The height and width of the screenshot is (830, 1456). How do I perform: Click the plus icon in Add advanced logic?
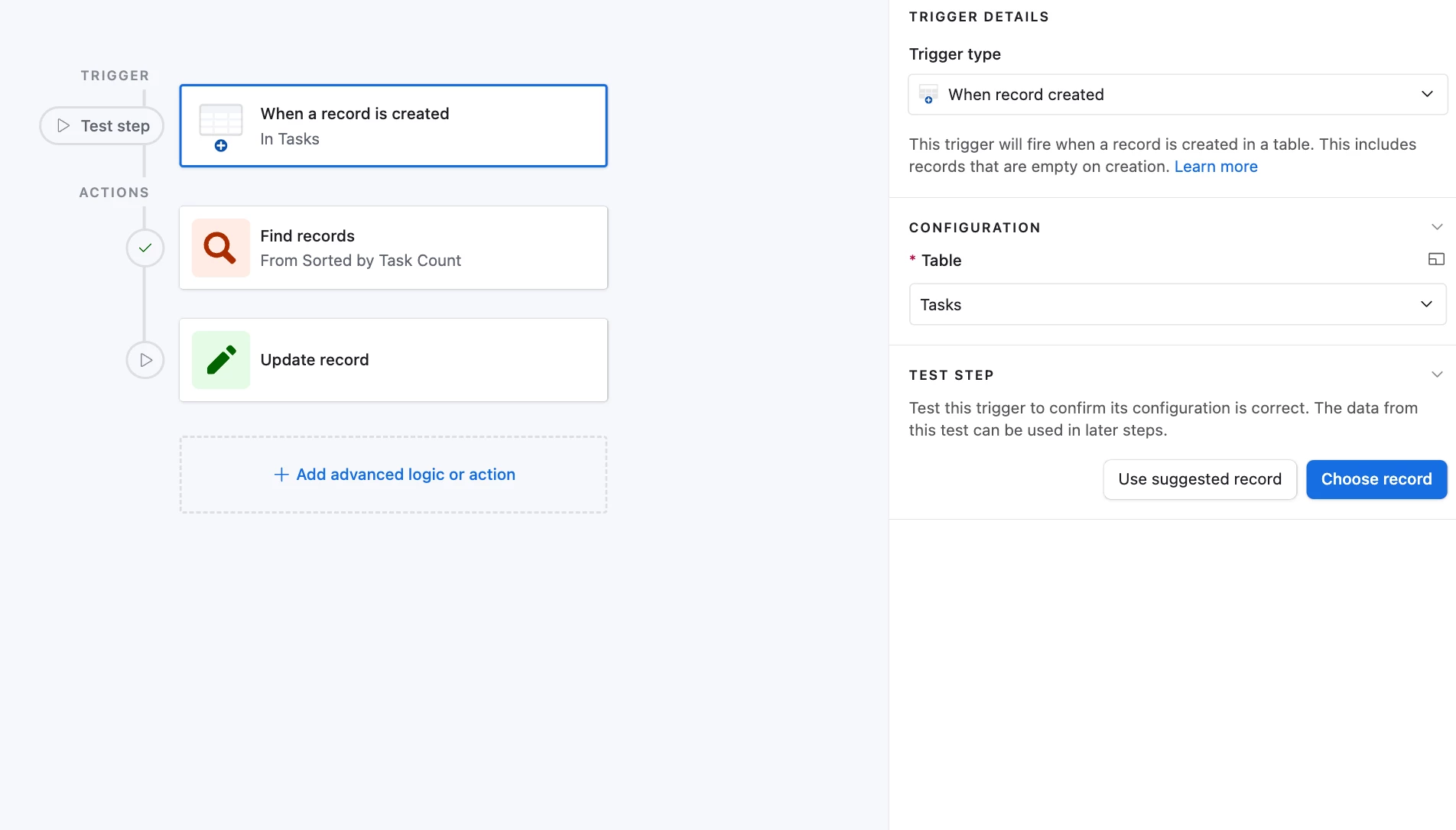coord(281,475)
